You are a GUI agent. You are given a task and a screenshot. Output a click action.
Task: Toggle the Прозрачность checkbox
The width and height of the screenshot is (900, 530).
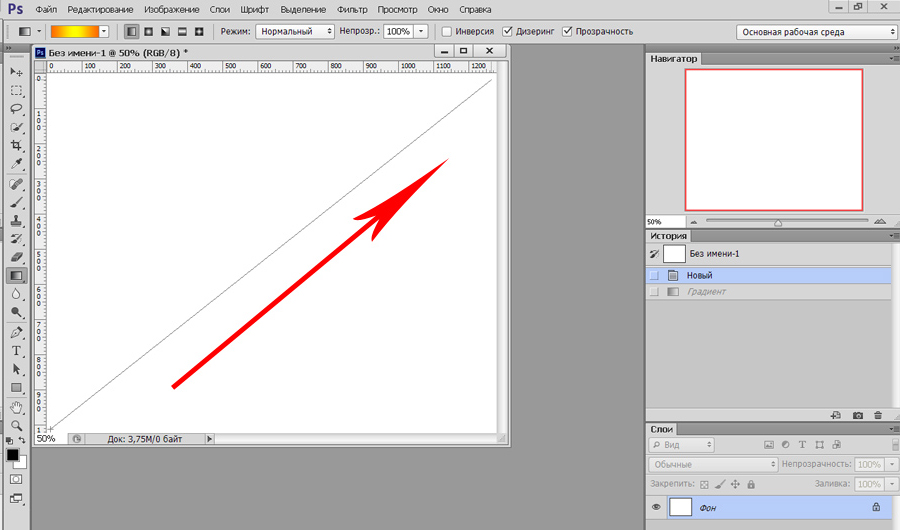[567, 32]
